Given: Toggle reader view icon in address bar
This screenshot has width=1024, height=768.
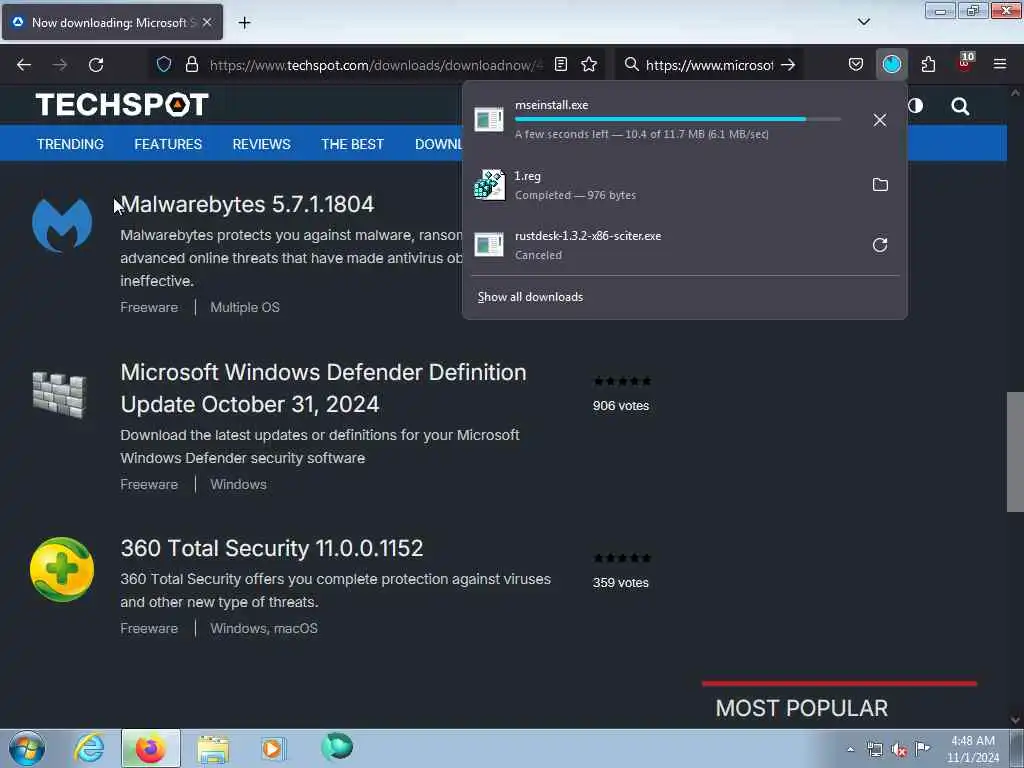Looking at the screenshot, I should tap(560, 65).
